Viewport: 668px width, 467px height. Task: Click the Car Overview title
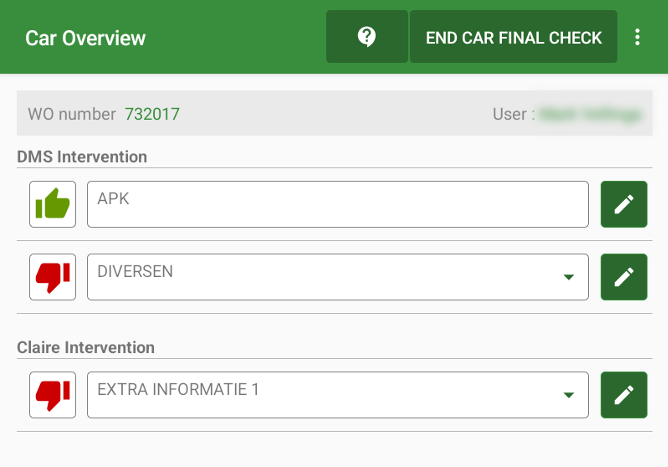[86, 38]
